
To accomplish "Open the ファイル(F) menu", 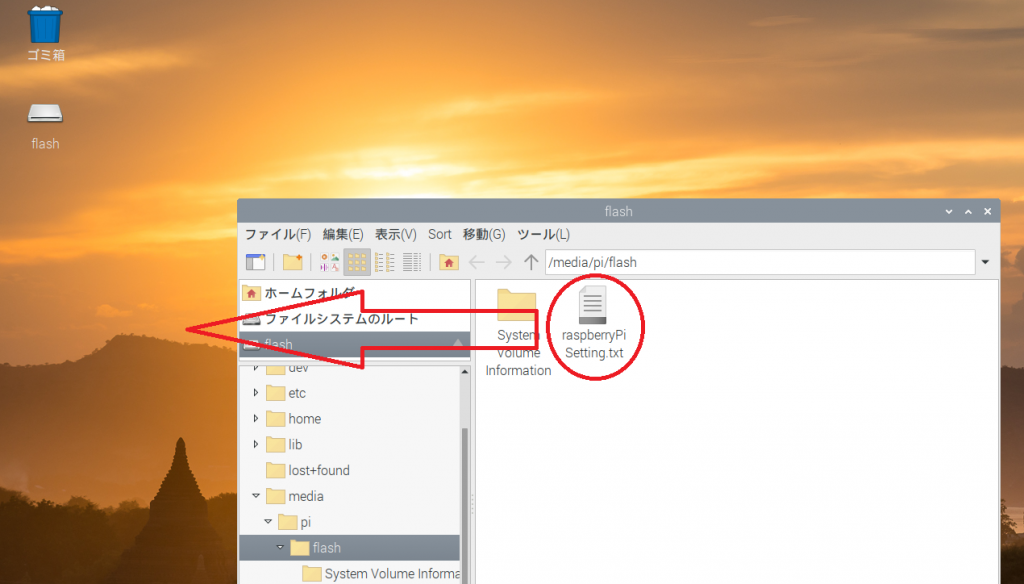I will tap(278, 234).
